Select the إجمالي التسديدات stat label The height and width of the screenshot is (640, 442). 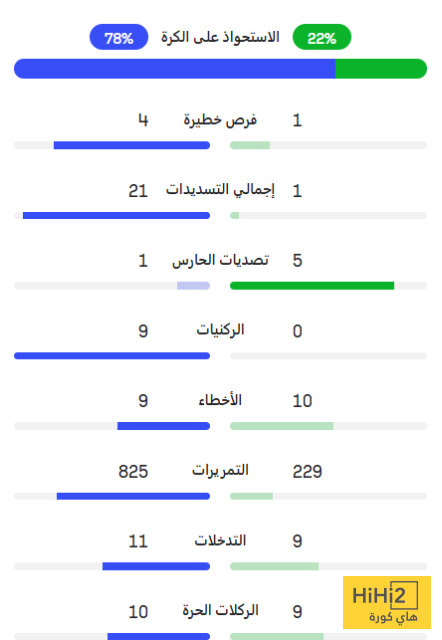pos(220,190)
